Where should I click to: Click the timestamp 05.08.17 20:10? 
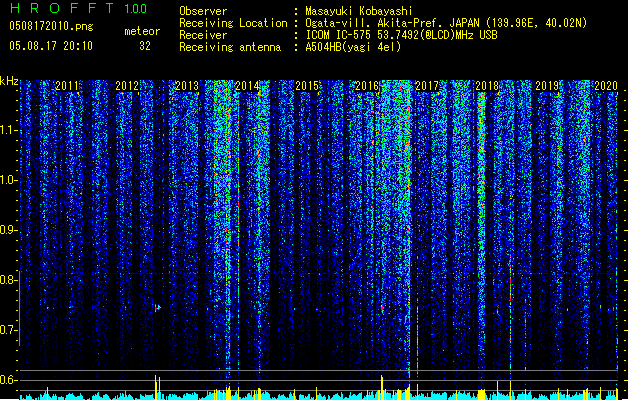pos(51,46)
